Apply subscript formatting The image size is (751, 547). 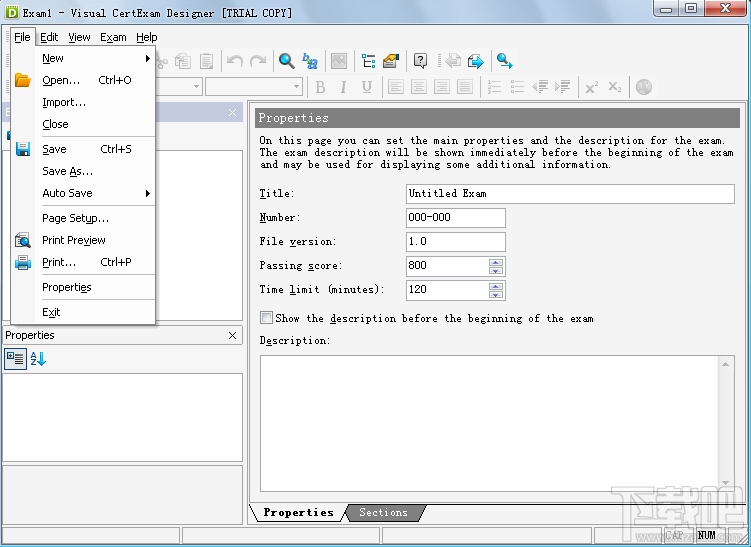615,87
